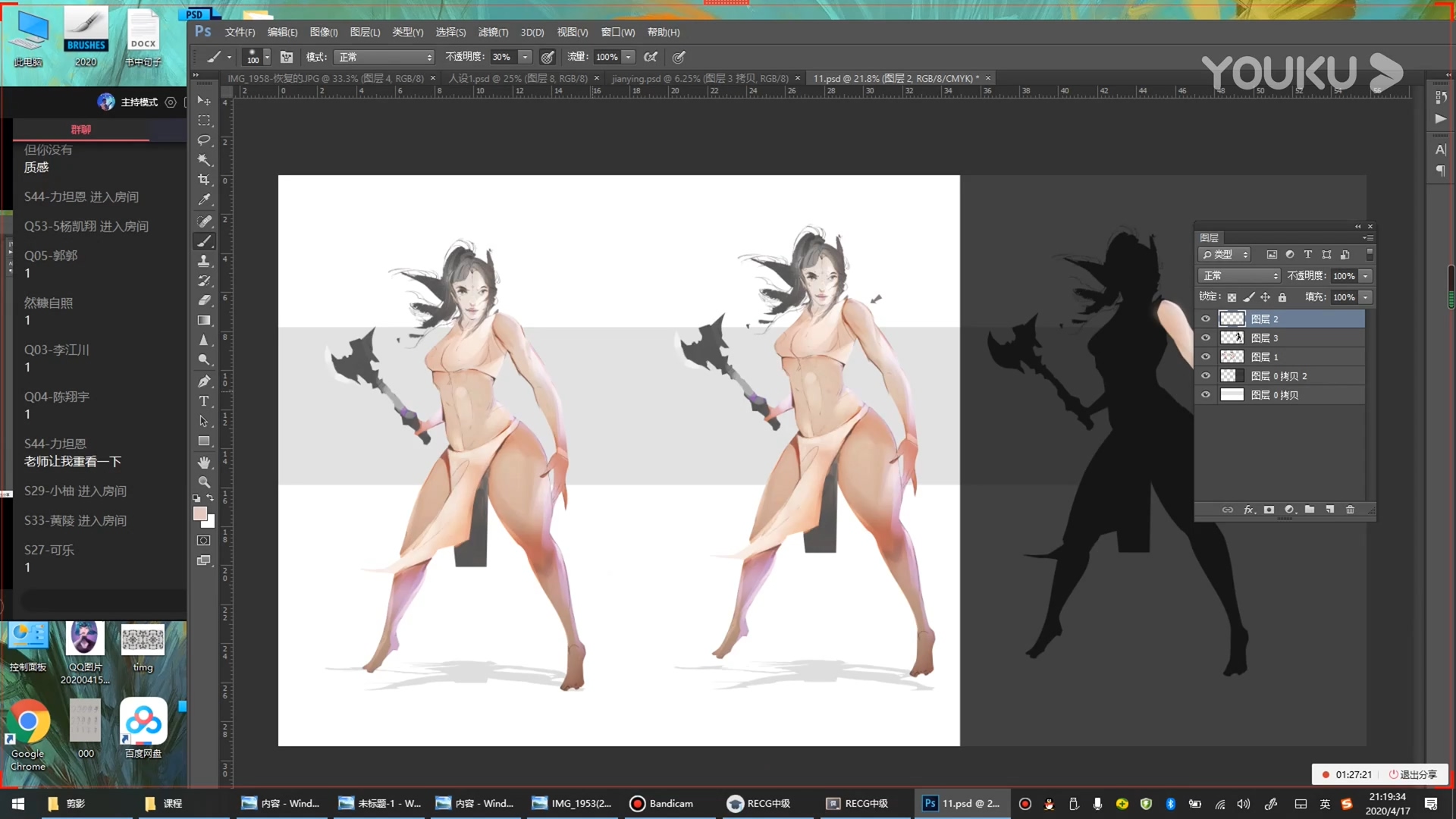The width and height of the screenshot is (1456, 819).
Task: Hide layer 图层 0 拷贝 eye
Action: [1206, 394]
